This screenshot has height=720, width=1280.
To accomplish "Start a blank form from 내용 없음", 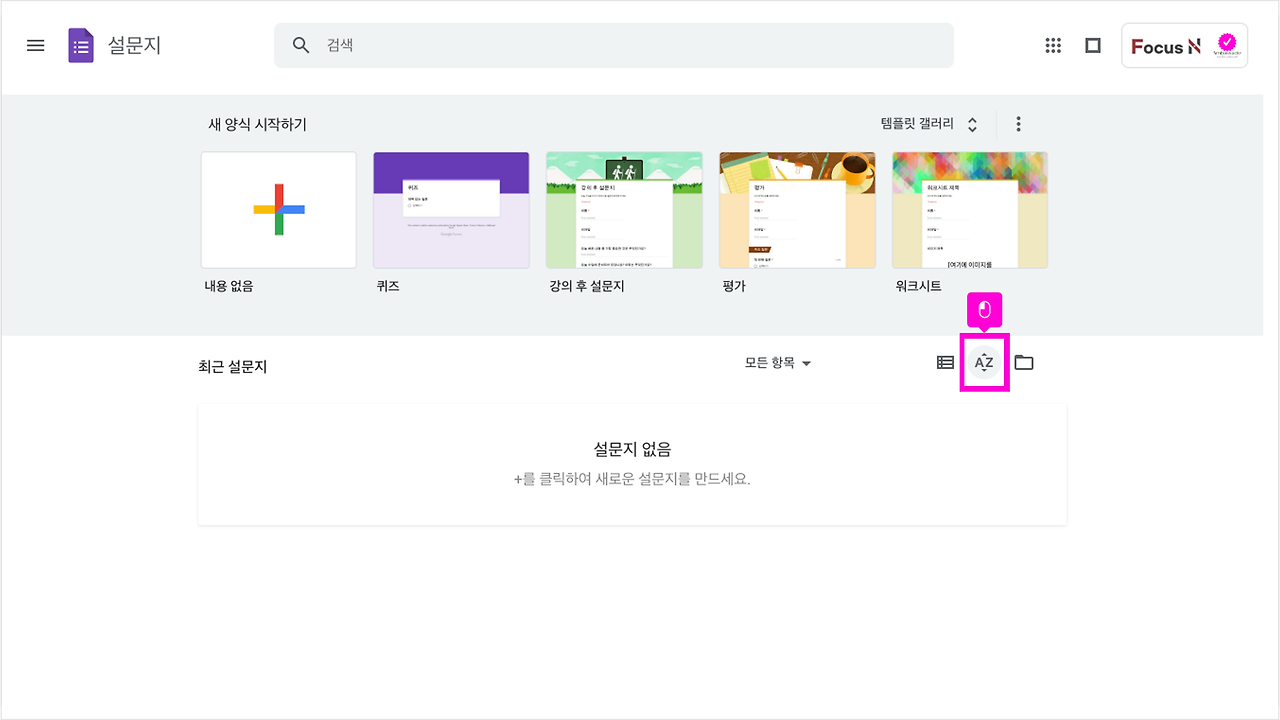I will (278, 210).
